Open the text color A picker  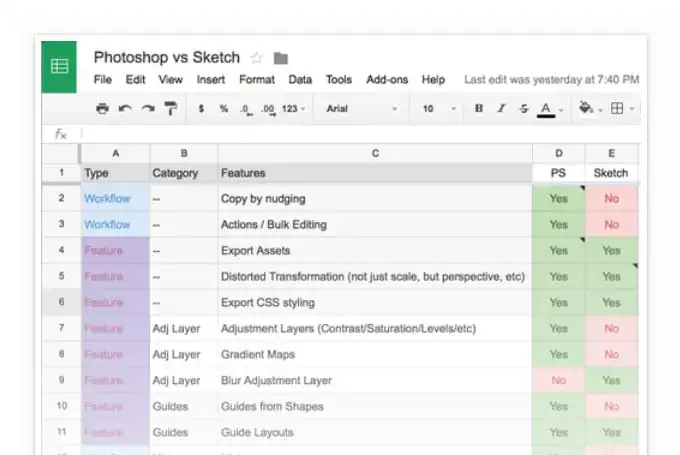[x=546, y=109]
